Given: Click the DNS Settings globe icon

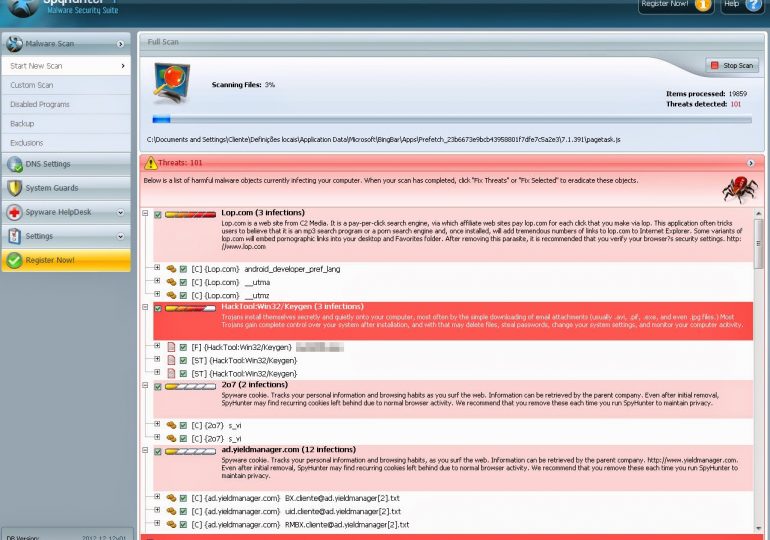Looking at the screenshot, I should [15, 164].
